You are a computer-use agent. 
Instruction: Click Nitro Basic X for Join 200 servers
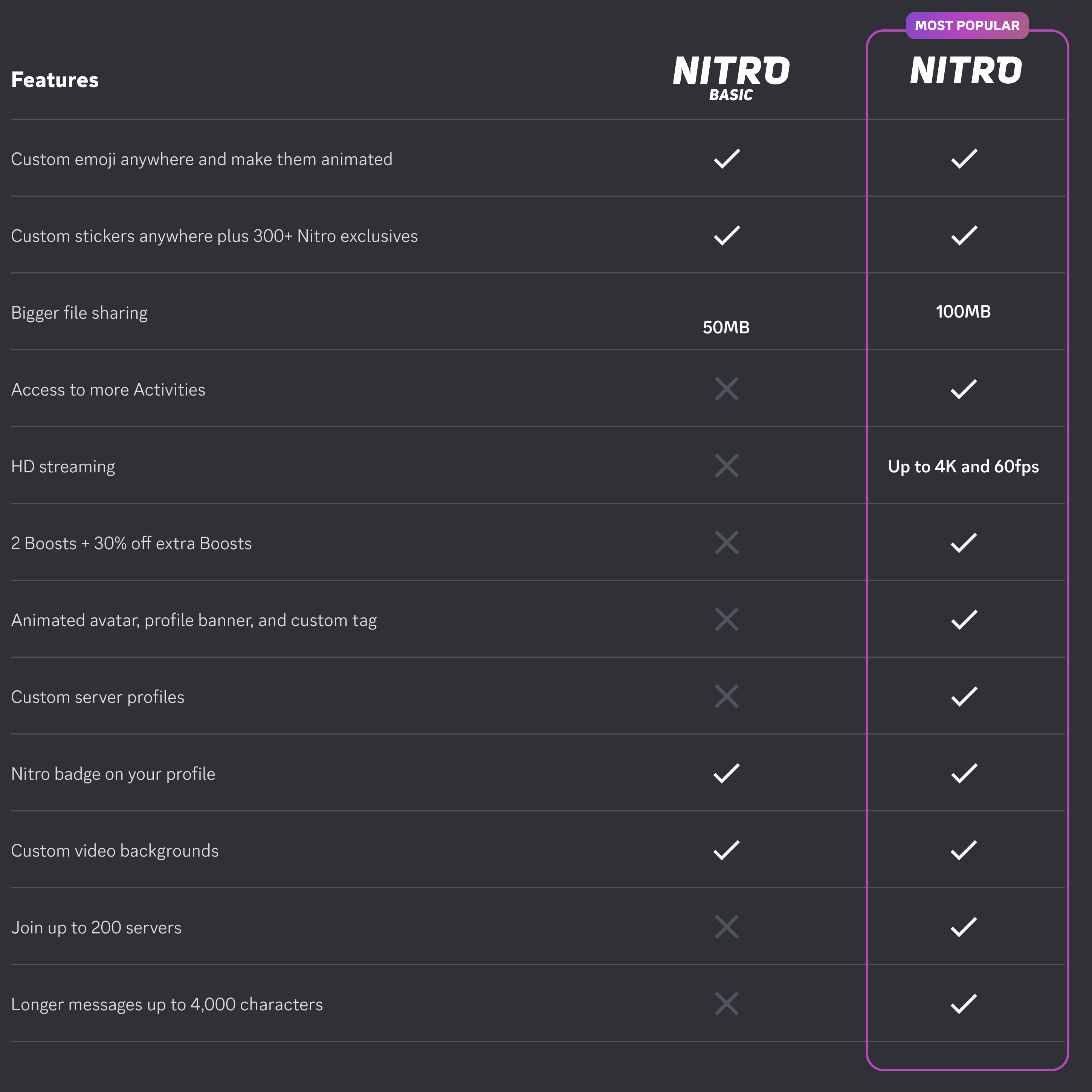click(727, 927)
